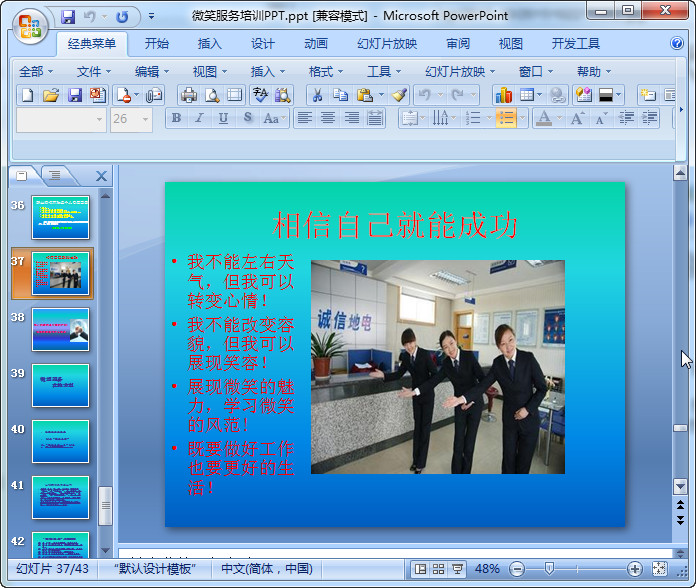Decrease font size with the small A icon

coord(601,118)
